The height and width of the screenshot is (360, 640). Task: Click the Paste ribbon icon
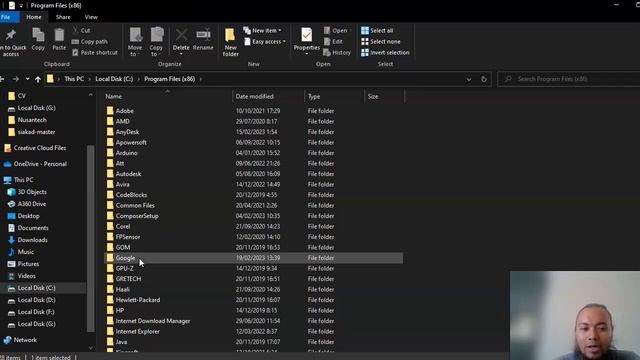click(59, 40)
